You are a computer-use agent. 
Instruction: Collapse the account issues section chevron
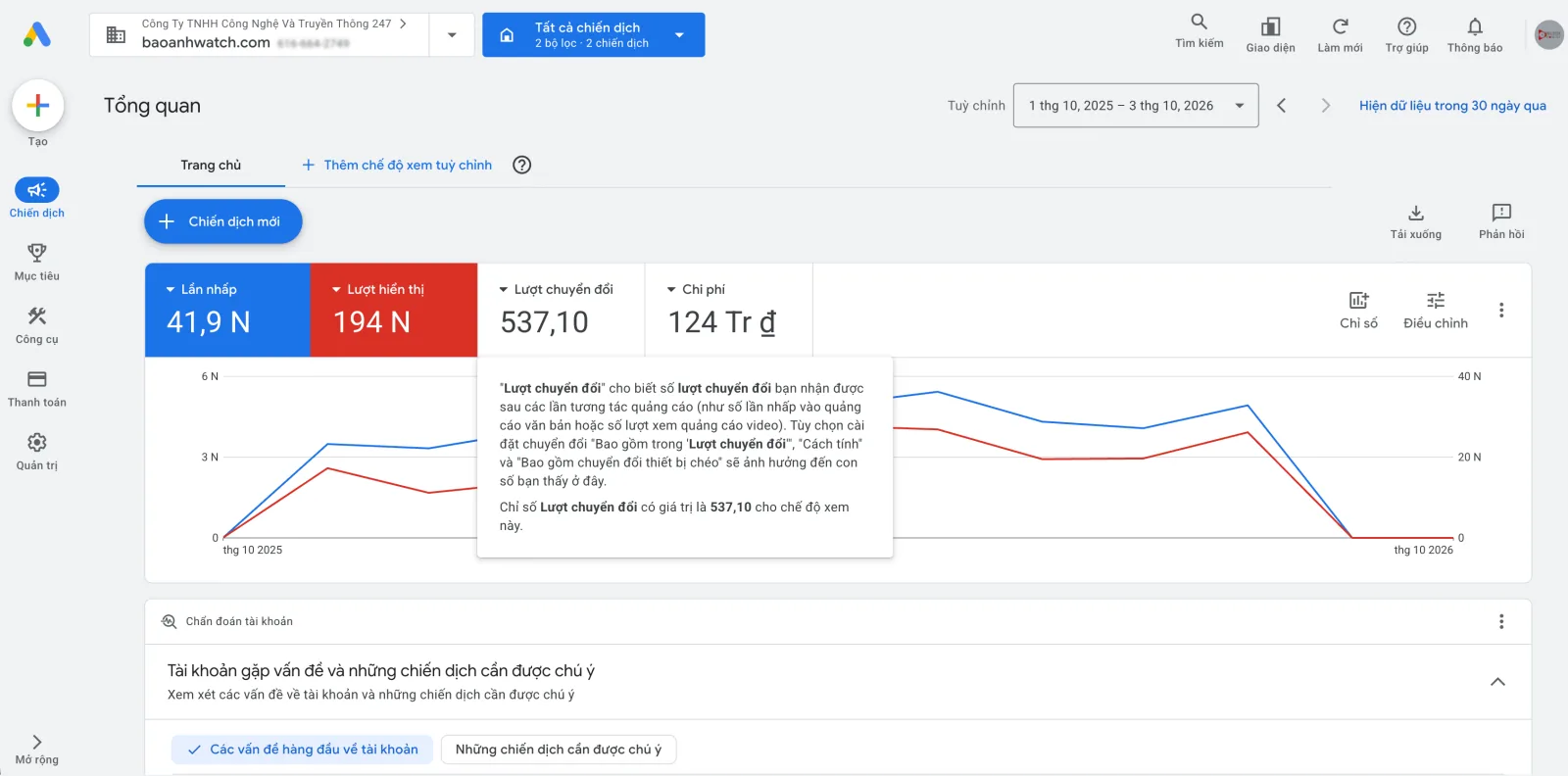[1497, 682]
